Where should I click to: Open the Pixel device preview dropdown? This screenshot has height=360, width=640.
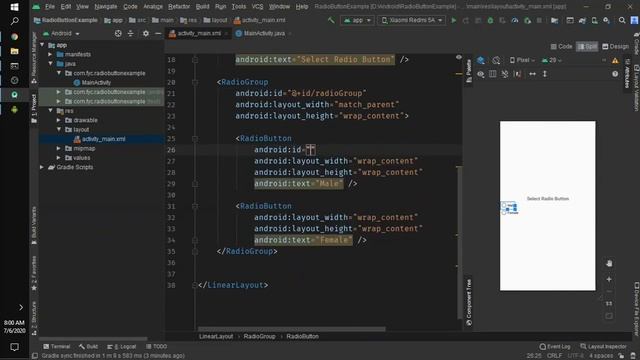(522, 60)
